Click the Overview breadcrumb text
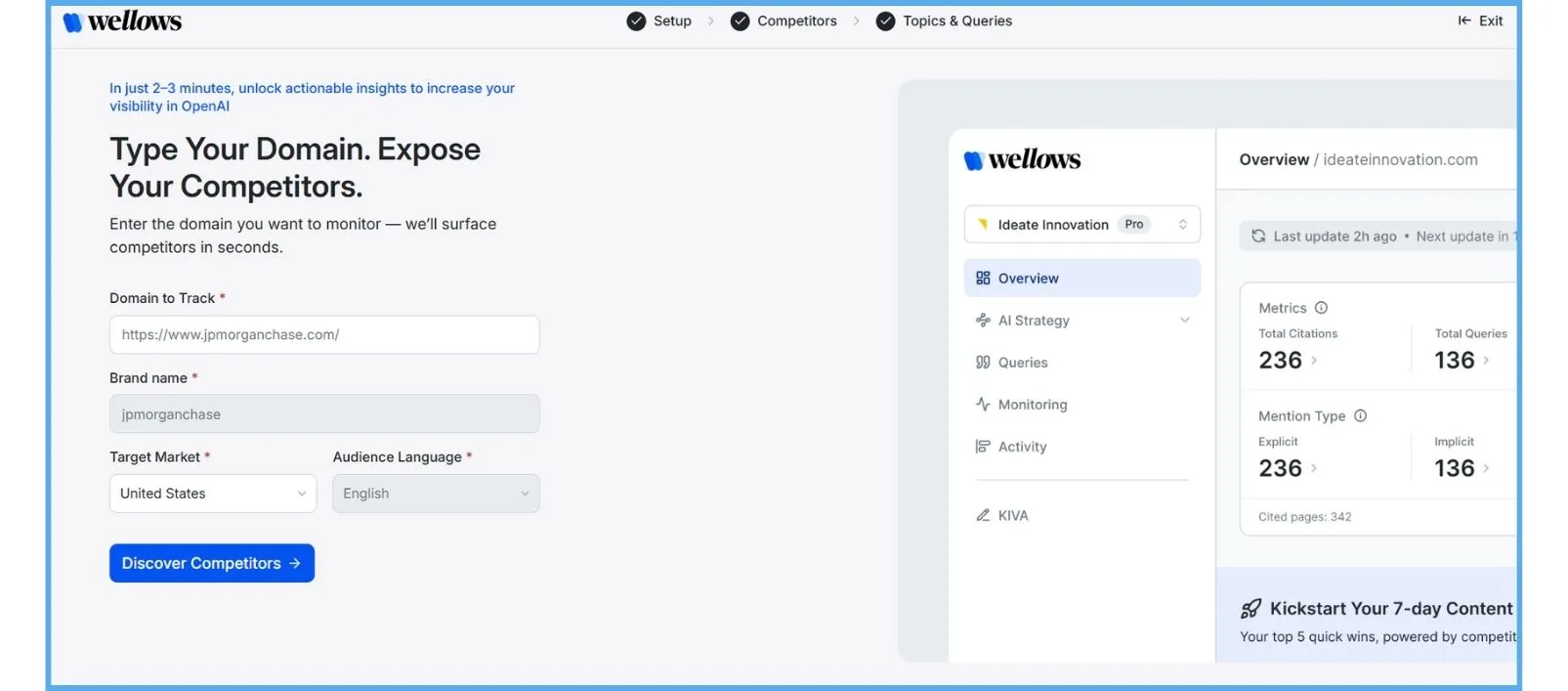 (x=1274, y=159)
